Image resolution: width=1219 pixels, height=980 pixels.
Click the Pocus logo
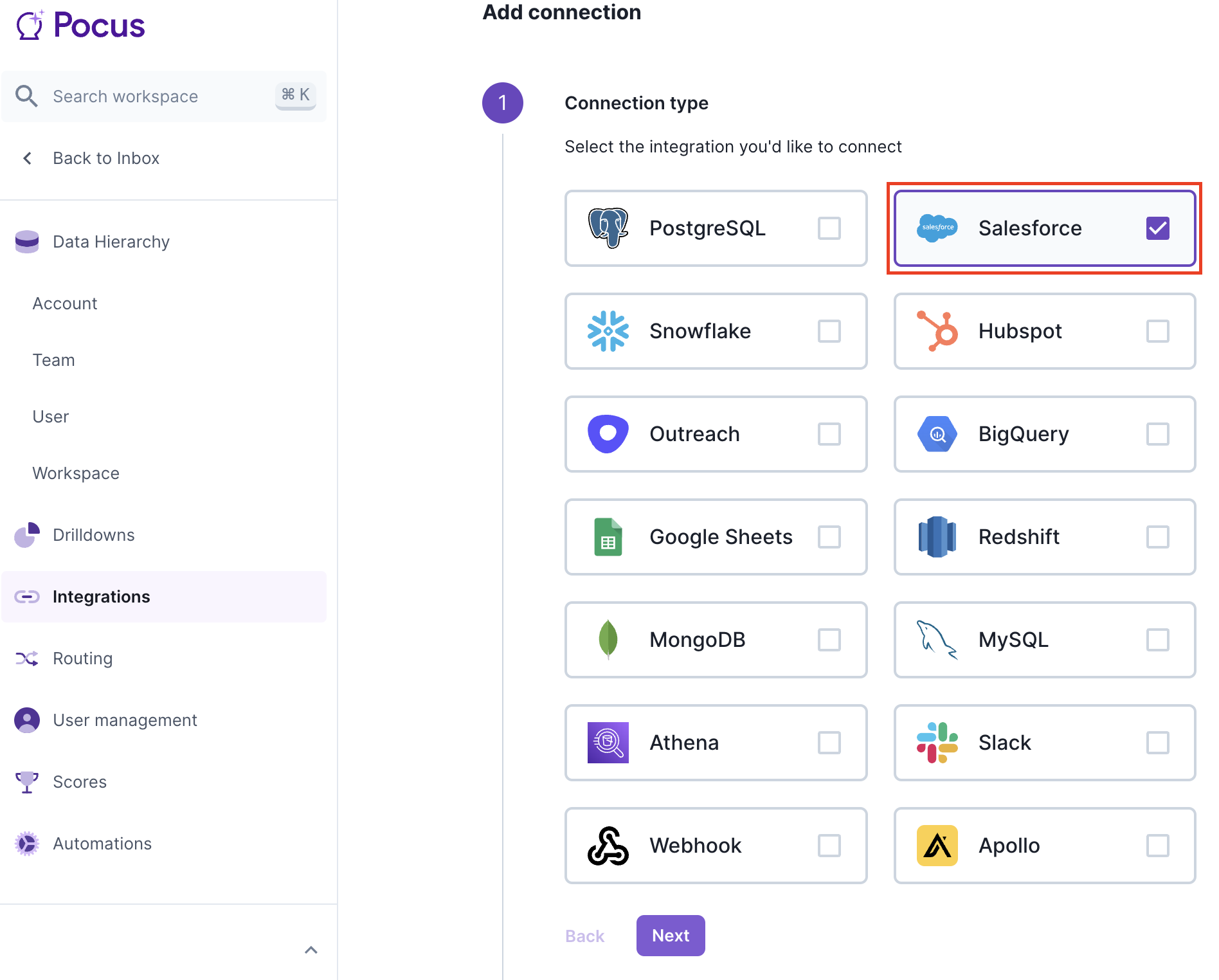(80, 26)
